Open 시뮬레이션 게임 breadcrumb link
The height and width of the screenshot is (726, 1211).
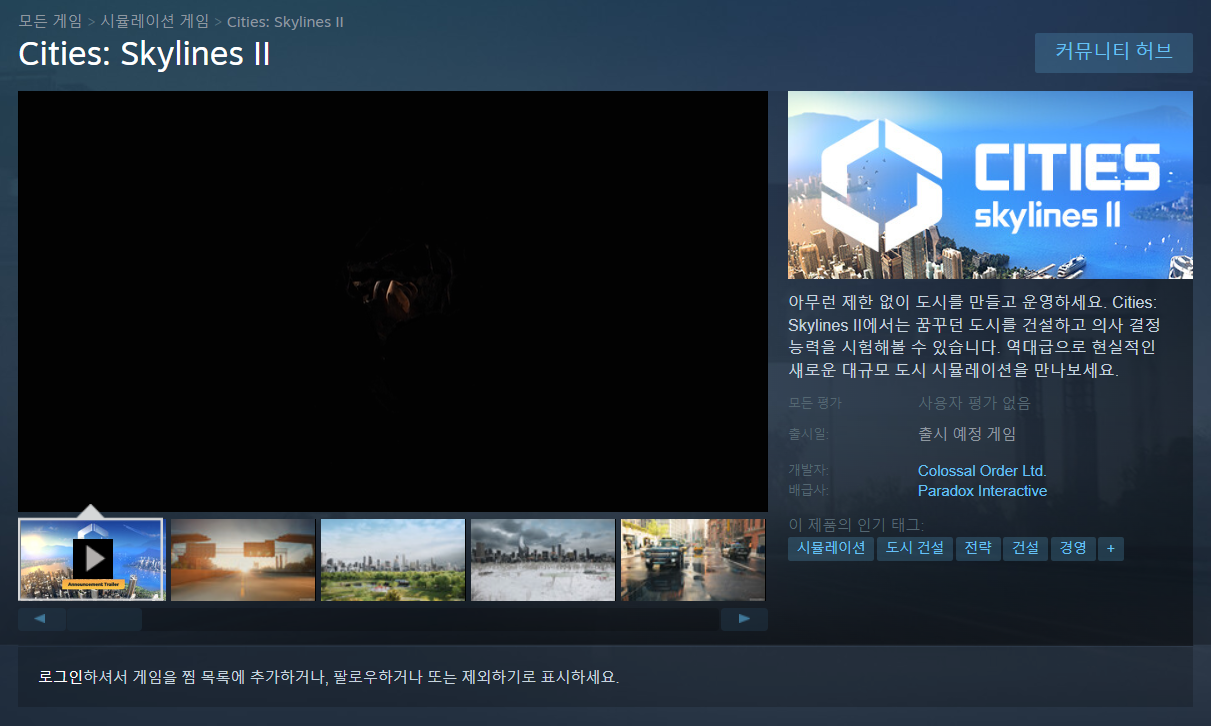point(155,21)
